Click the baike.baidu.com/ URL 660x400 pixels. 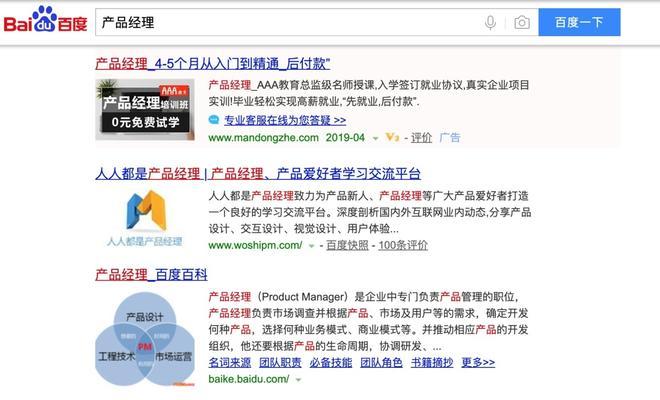(x=249, y=379)
